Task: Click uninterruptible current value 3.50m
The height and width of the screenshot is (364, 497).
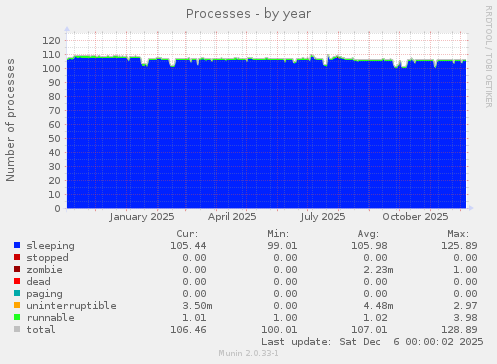Action: (x=197, y=306)
